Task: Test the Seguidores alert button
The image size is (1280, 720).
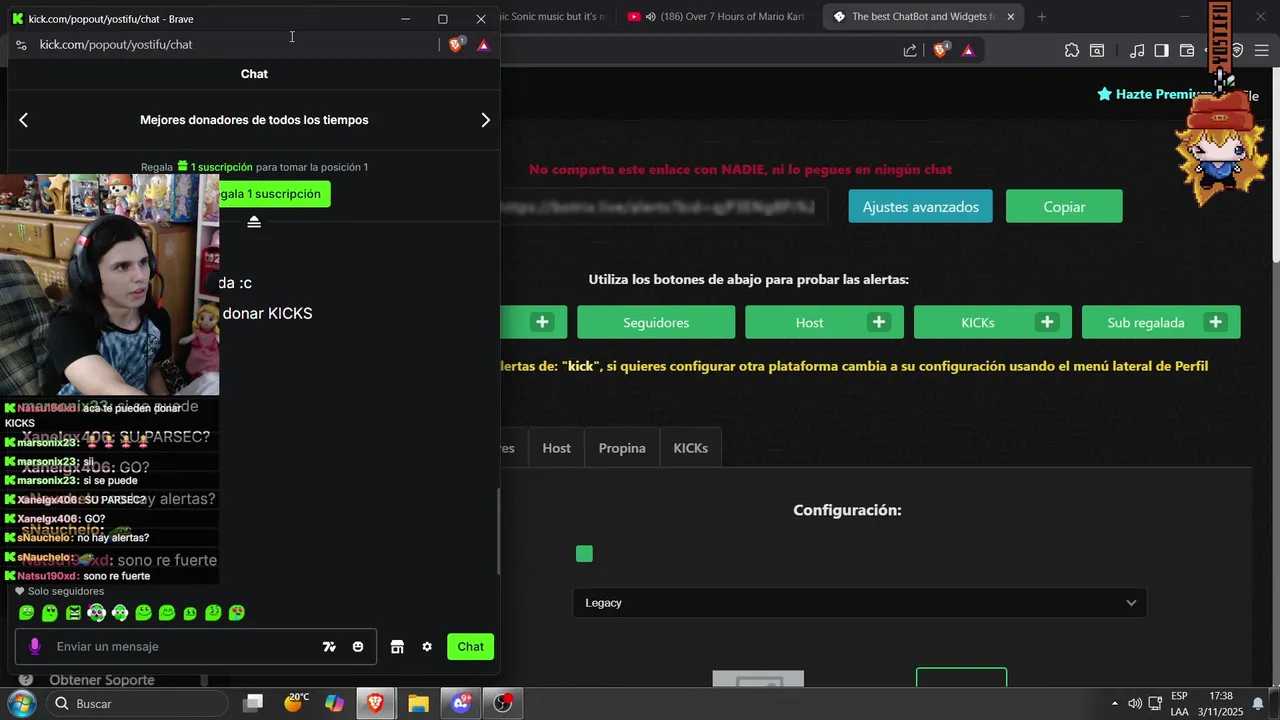Action: [656, 323]
